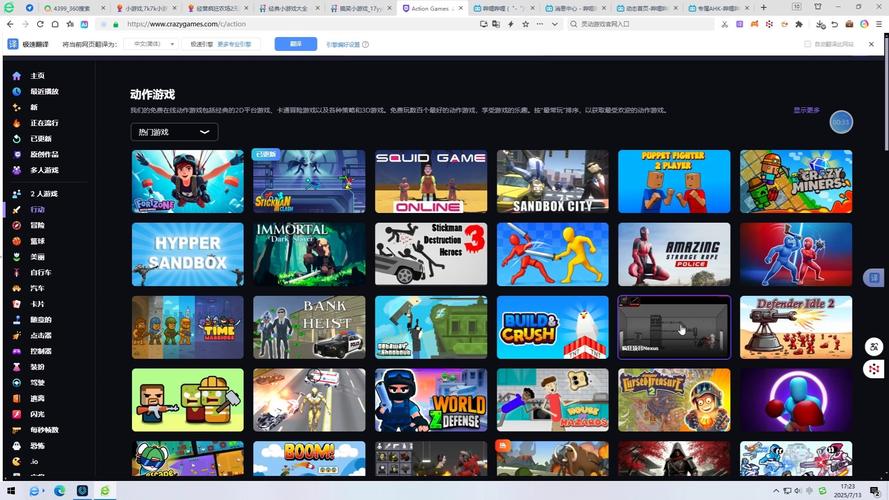Switch to the 4399_360搜索 browser tab
Viewport: 889px width, 500px height.
pos(71,8)
